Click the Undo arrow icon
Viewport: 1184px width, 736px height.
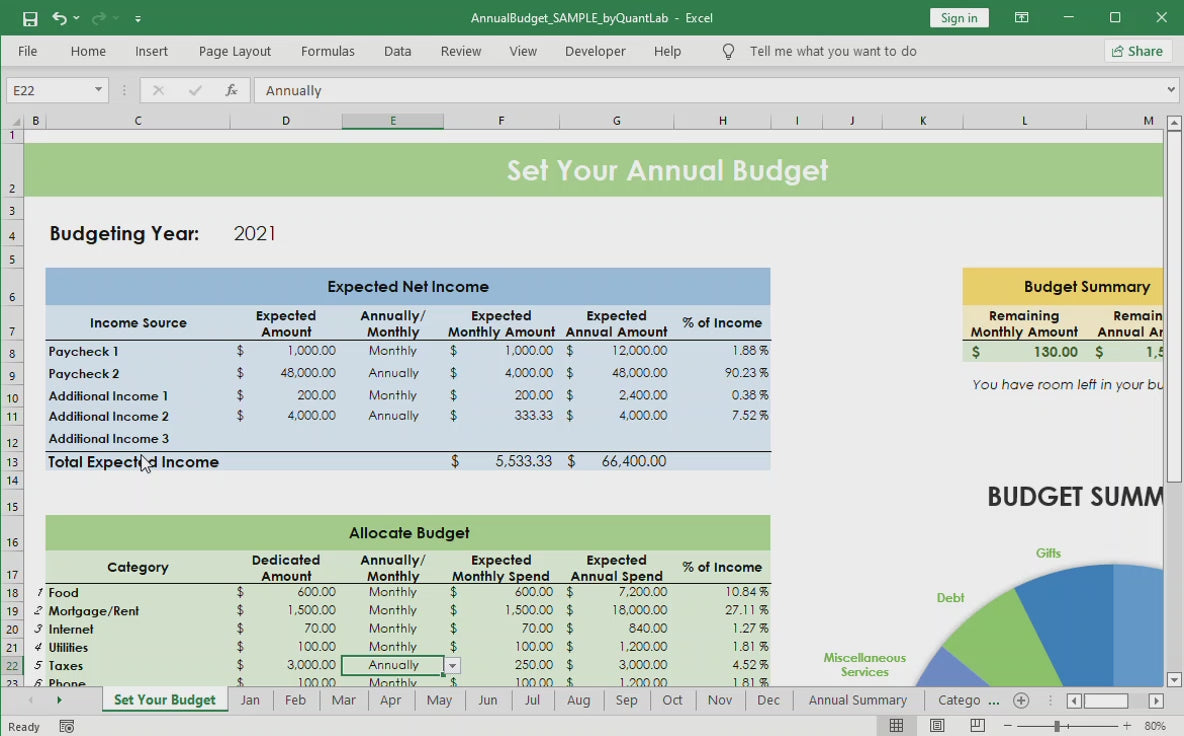coord(59,18)
